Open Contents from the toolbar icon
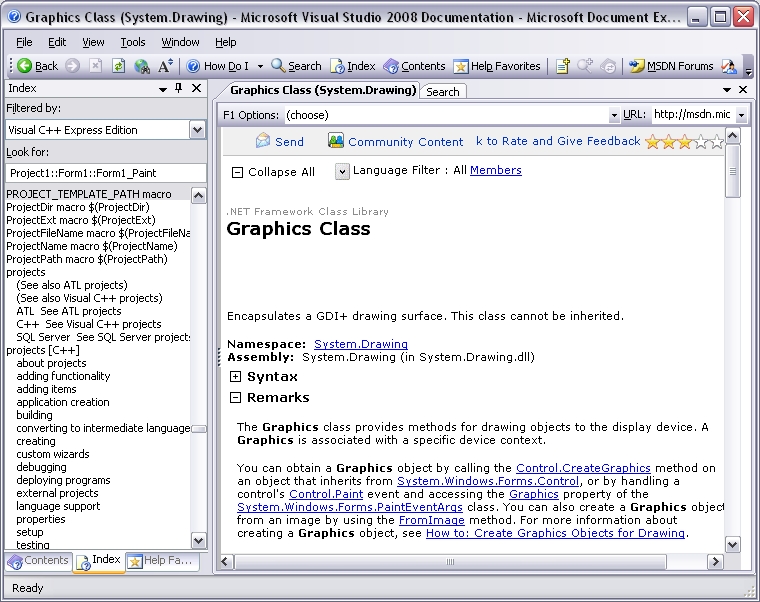760x602 pixels. click(x=390, y=66)
